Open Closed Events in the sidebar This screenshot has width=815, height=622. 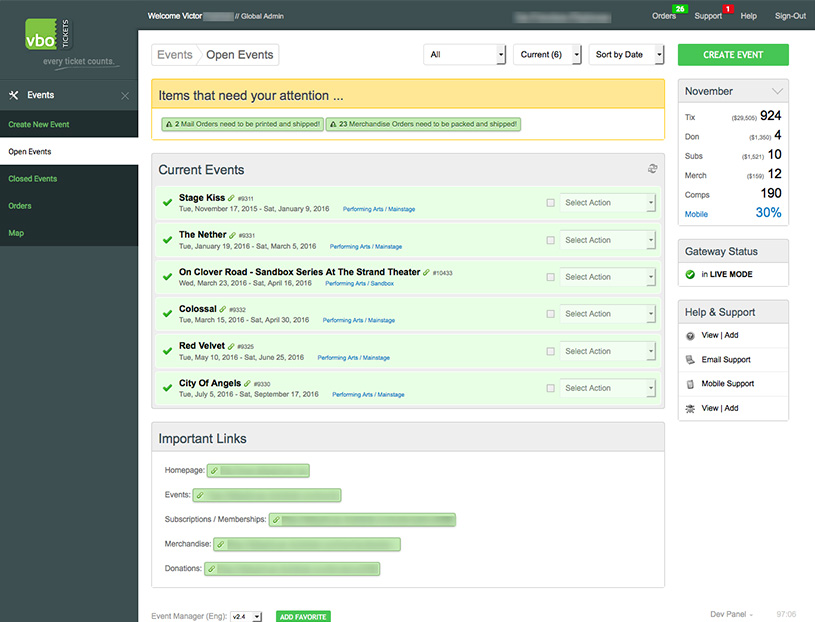(x=33, y=179)
